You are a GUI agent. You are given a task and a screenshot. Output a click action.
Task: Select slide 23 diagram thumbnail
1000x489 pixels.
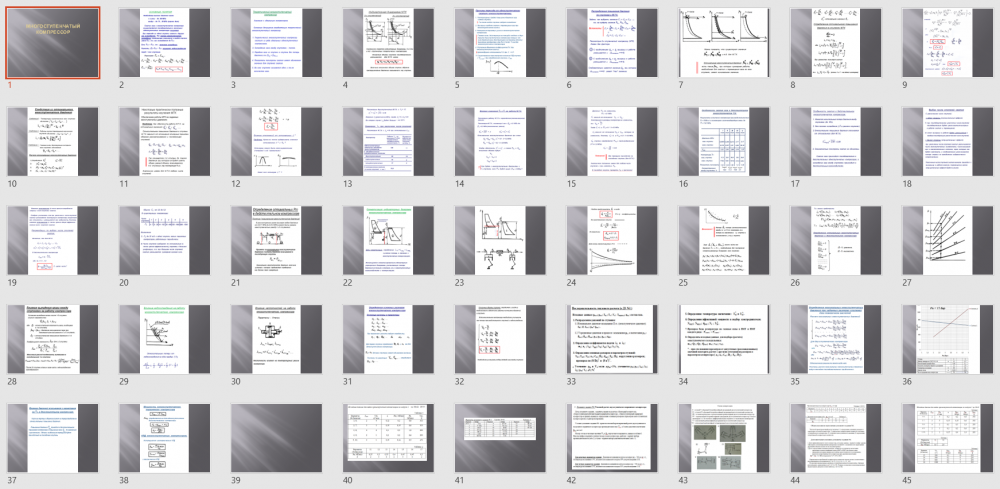(x=501, y=240)
